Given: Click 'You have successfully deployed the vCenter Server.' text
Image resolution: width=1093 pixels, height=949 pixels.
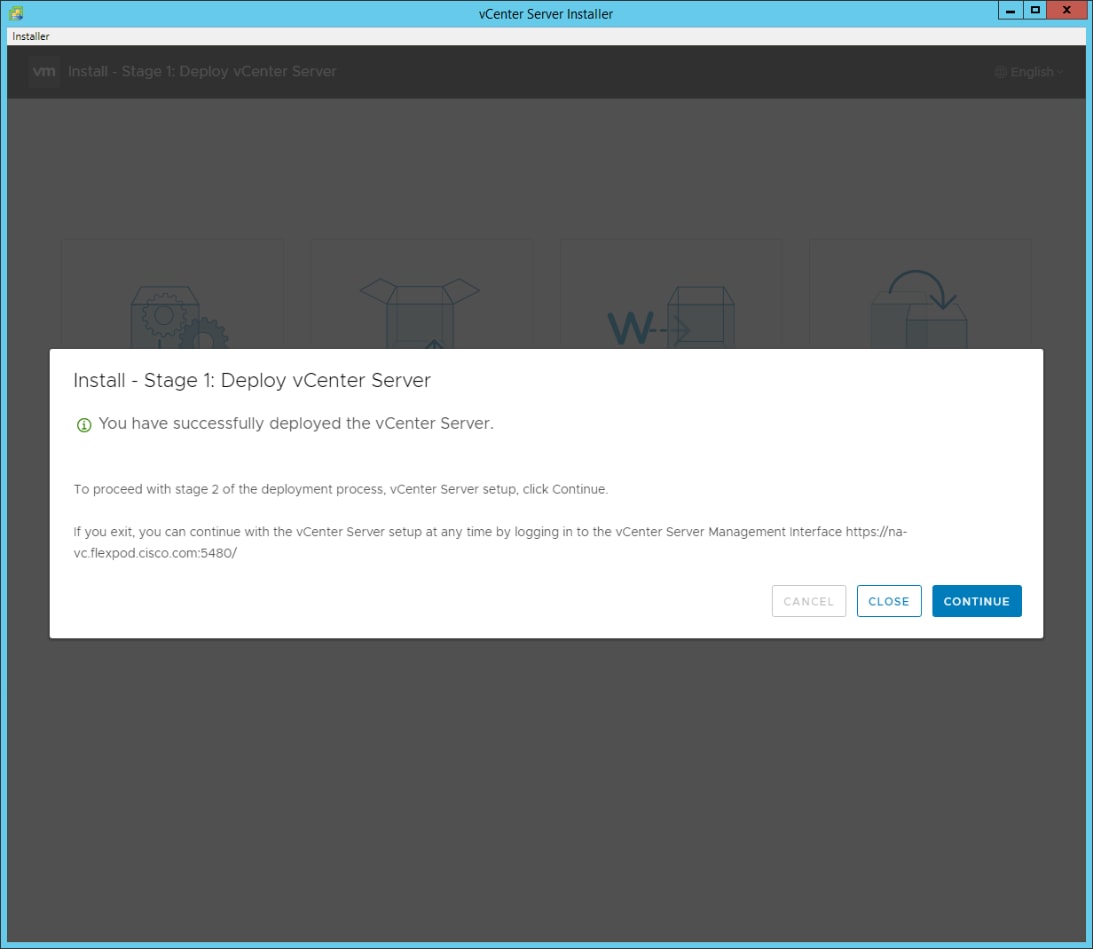Looking at the screenshot, I should (x=296, y=423).
